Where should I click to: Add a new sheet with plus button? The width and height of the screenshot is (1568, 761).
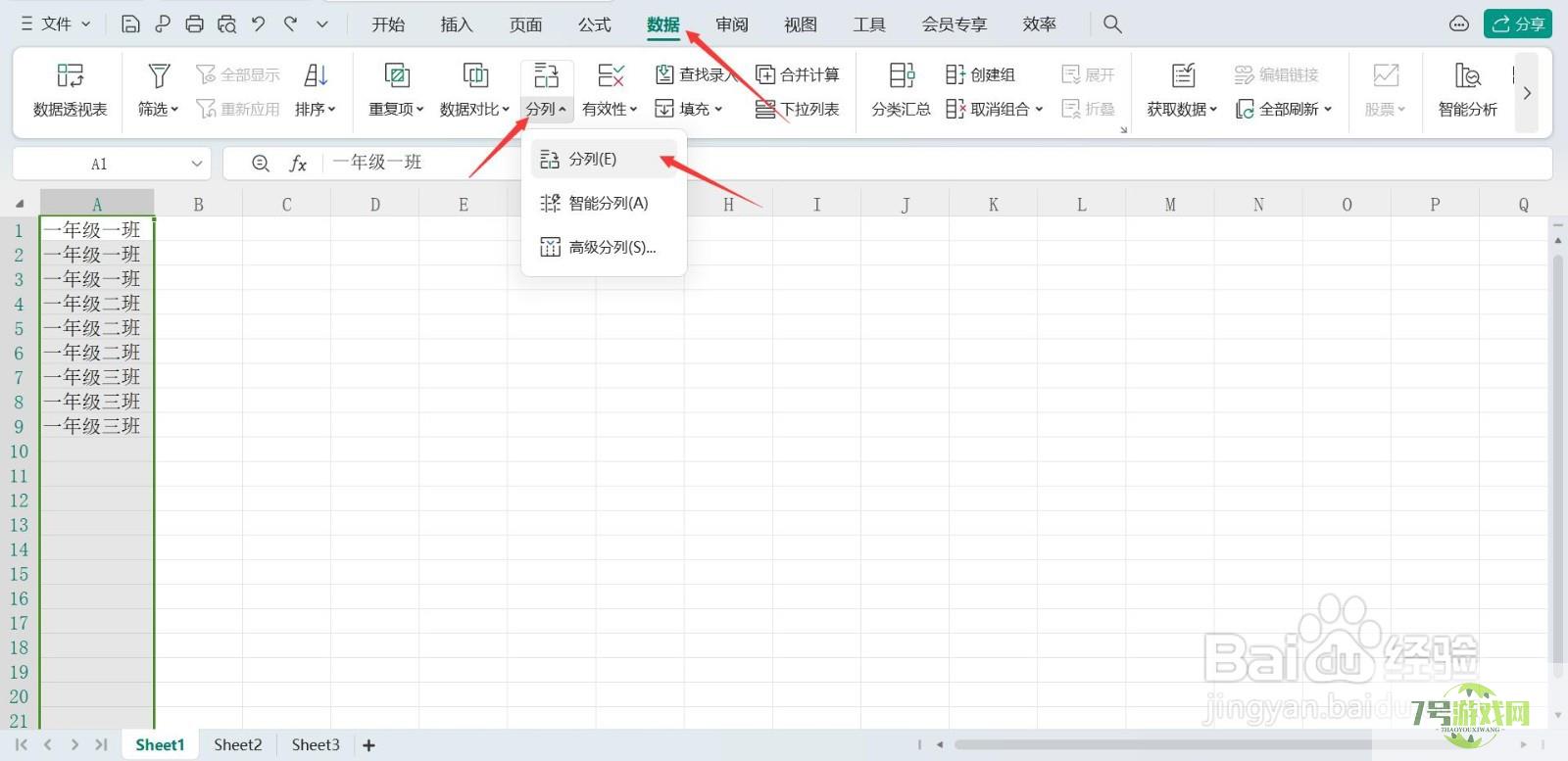(x=368, y=745)
